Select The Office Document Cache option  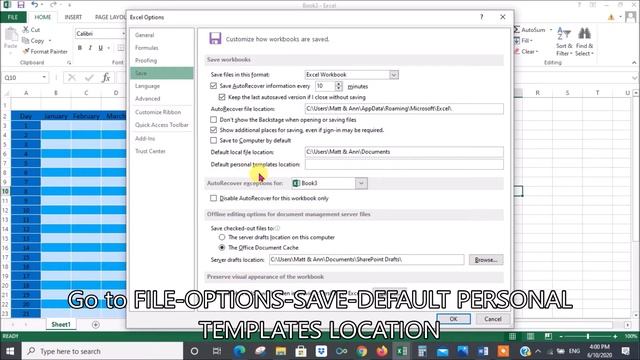coord(222,247)
